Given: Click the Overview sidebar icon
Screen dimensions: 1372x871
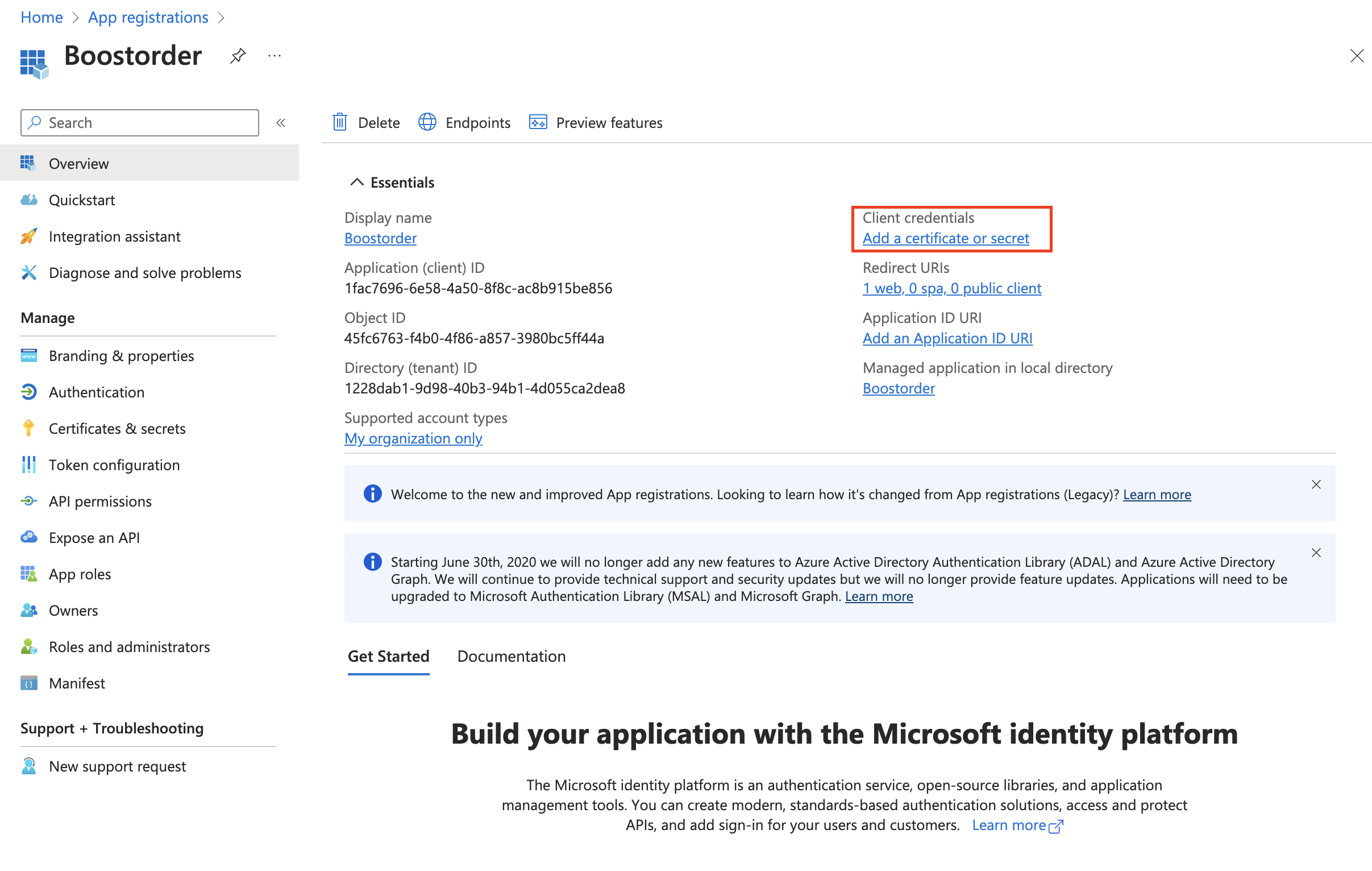Looking at the screenshot, I should 28,163.
